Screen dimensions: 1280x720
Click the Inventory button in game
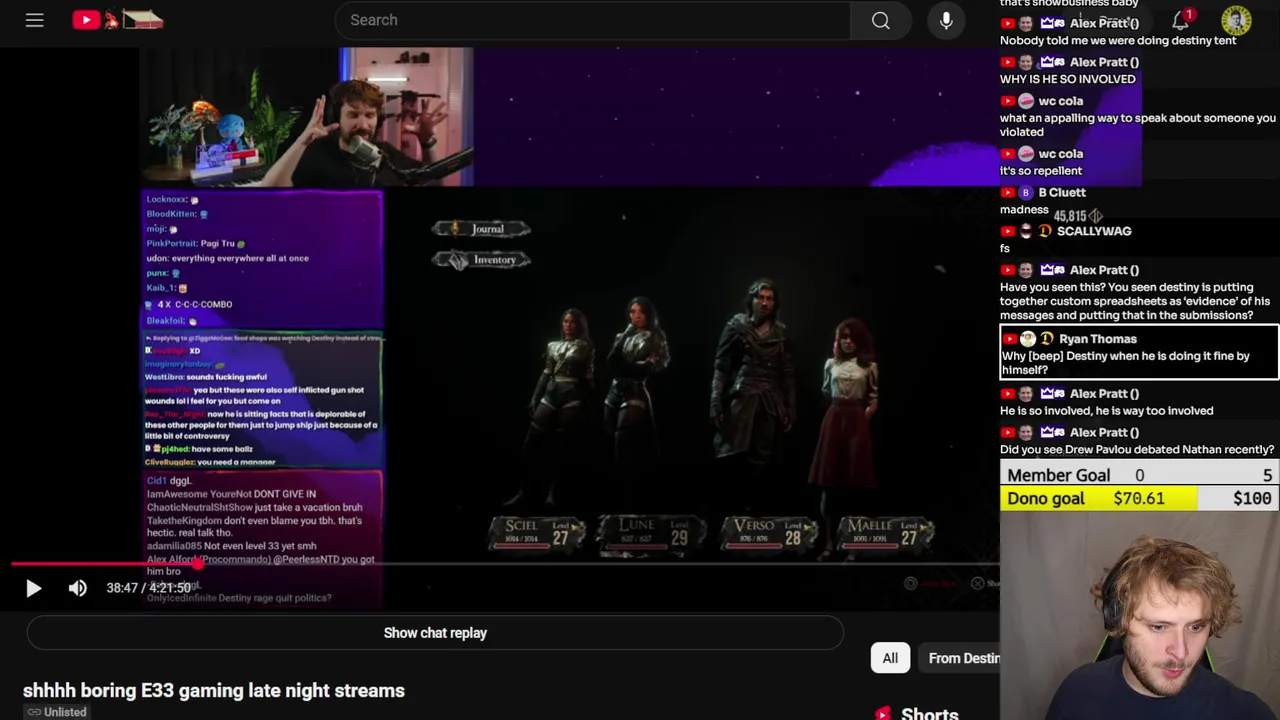481,260
